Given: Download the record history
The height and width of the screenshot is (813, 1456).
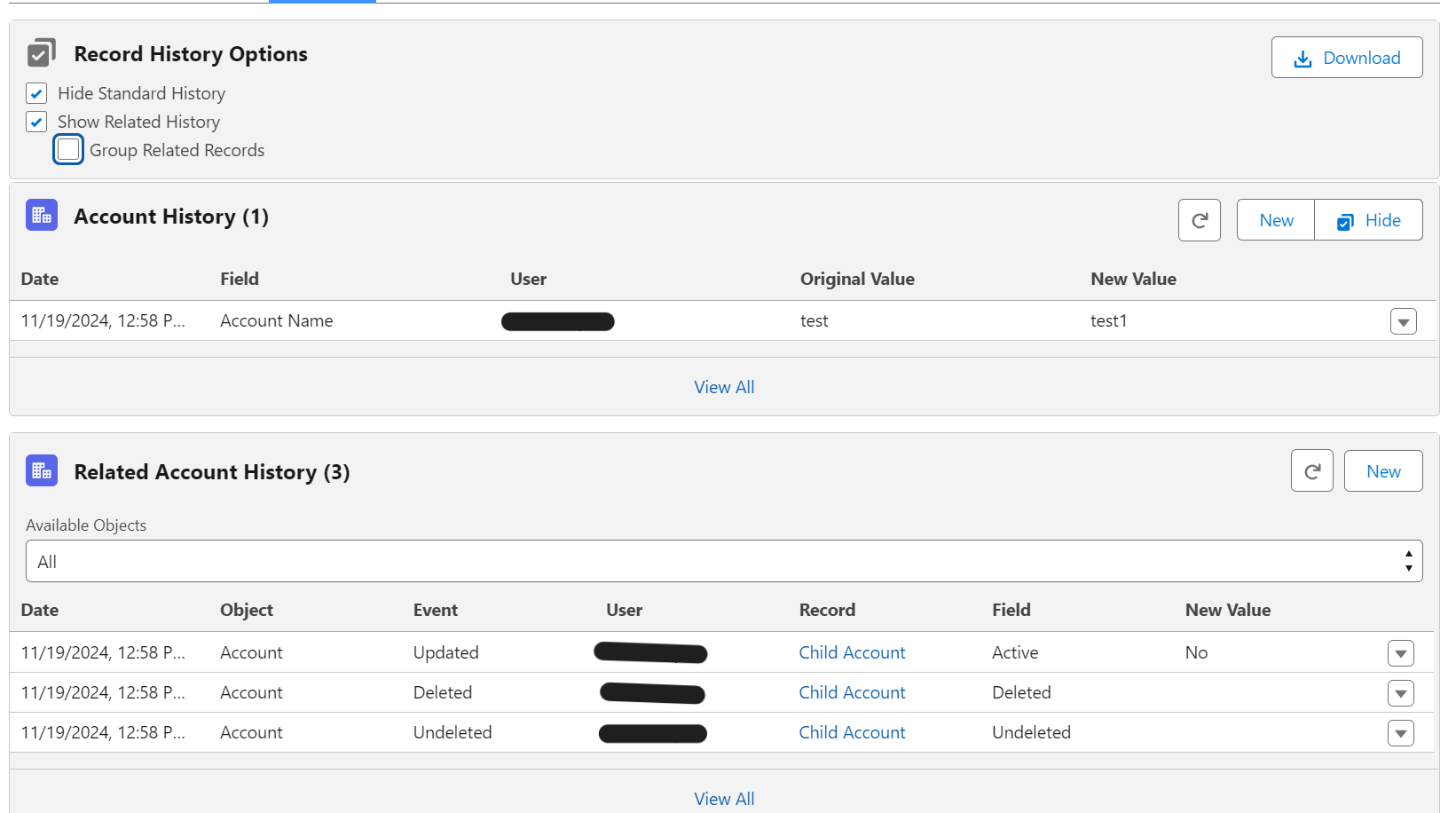Looking at the screenshot, I should coord(1346,58).
